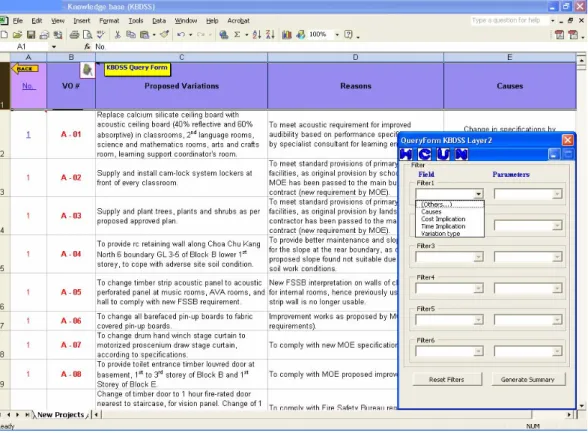Open Print Preview from the toolbar

(87, 35)
